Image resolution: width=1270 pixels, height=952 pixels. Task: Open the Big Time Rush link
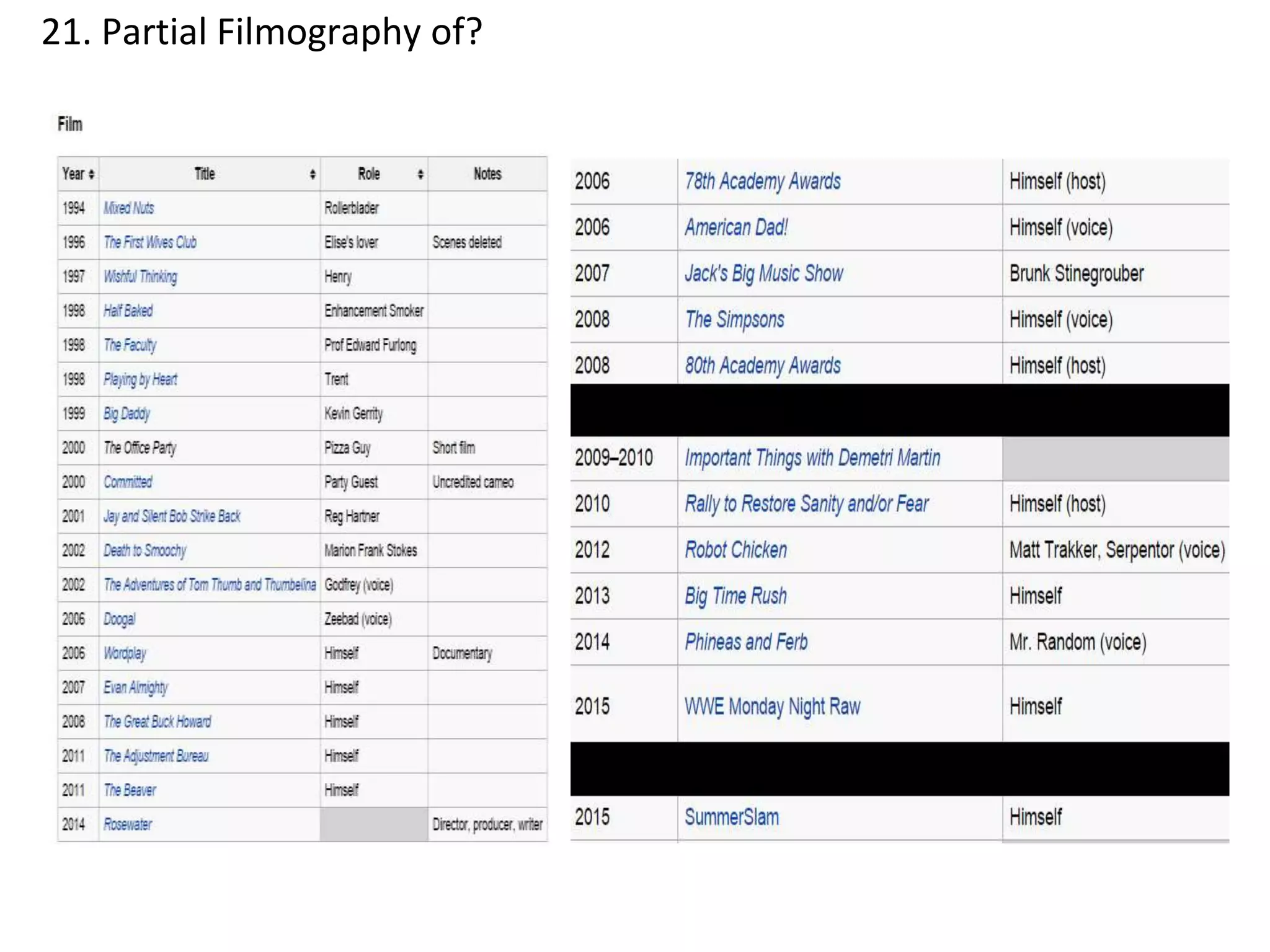[x=735, y=596]
